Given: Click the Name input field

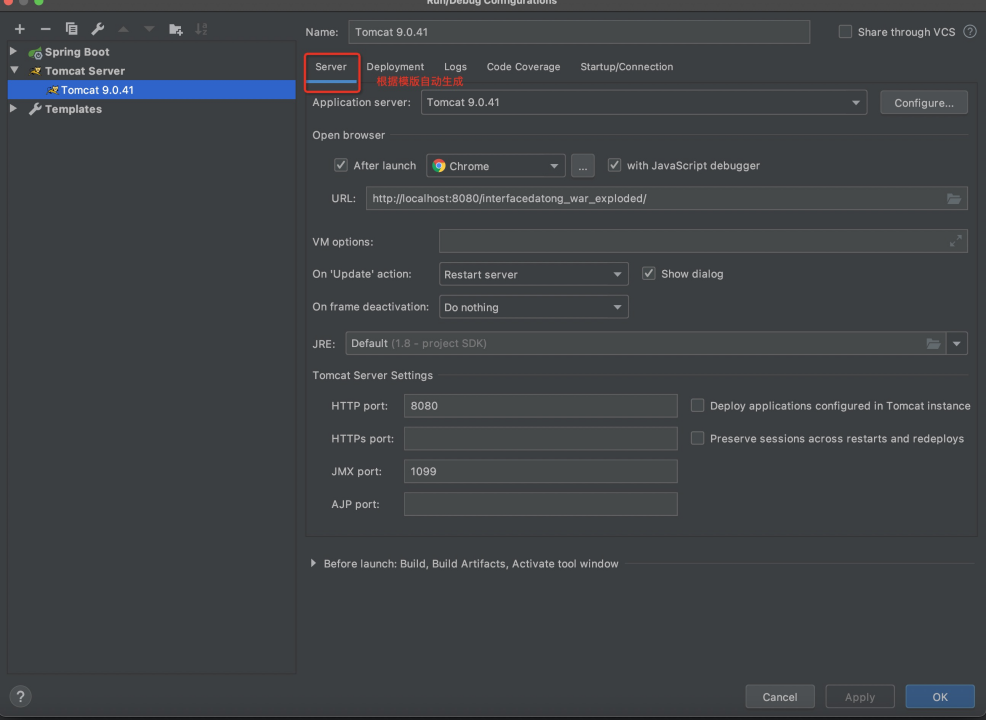Looking at the screenshot, I should [x=579, y=32].
